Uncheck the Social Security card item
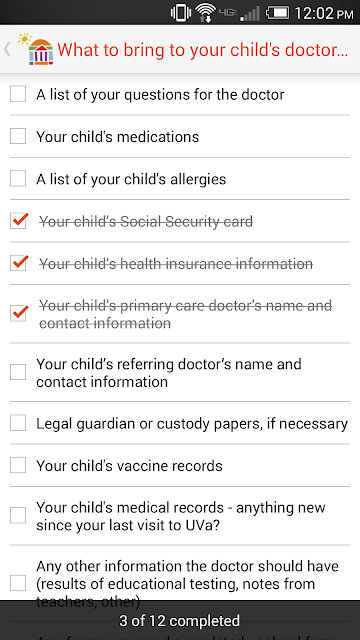Viewport: 360px width, 640px height. [x=19, y=221]
